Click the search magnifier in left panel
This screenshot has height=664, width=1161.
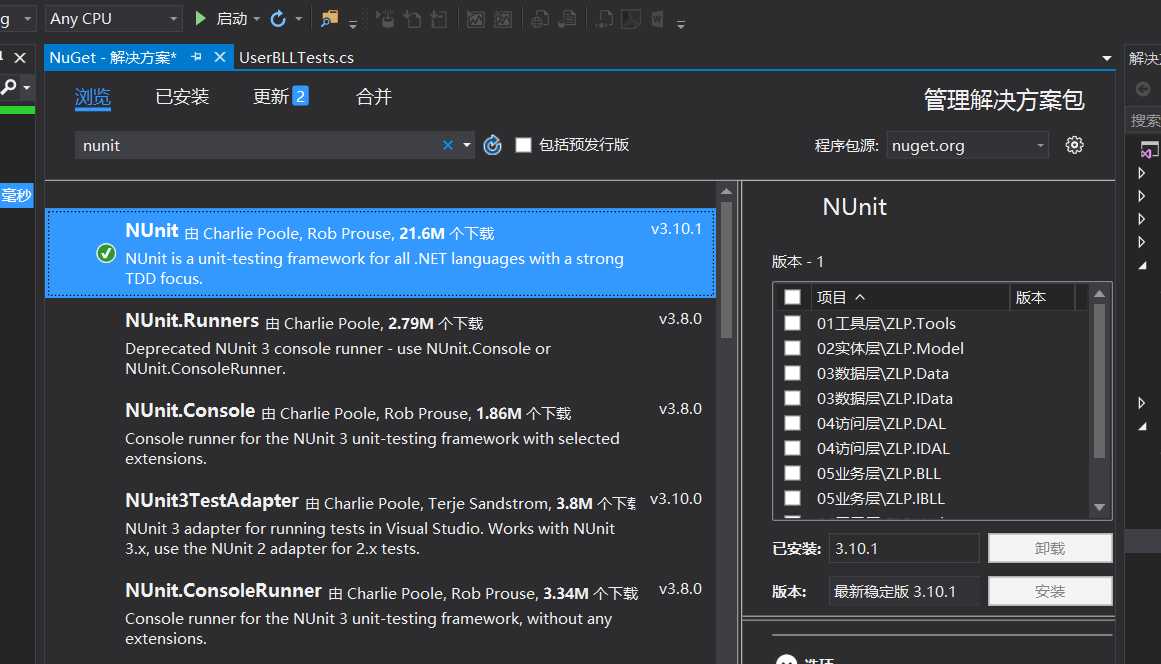(9, 87)
